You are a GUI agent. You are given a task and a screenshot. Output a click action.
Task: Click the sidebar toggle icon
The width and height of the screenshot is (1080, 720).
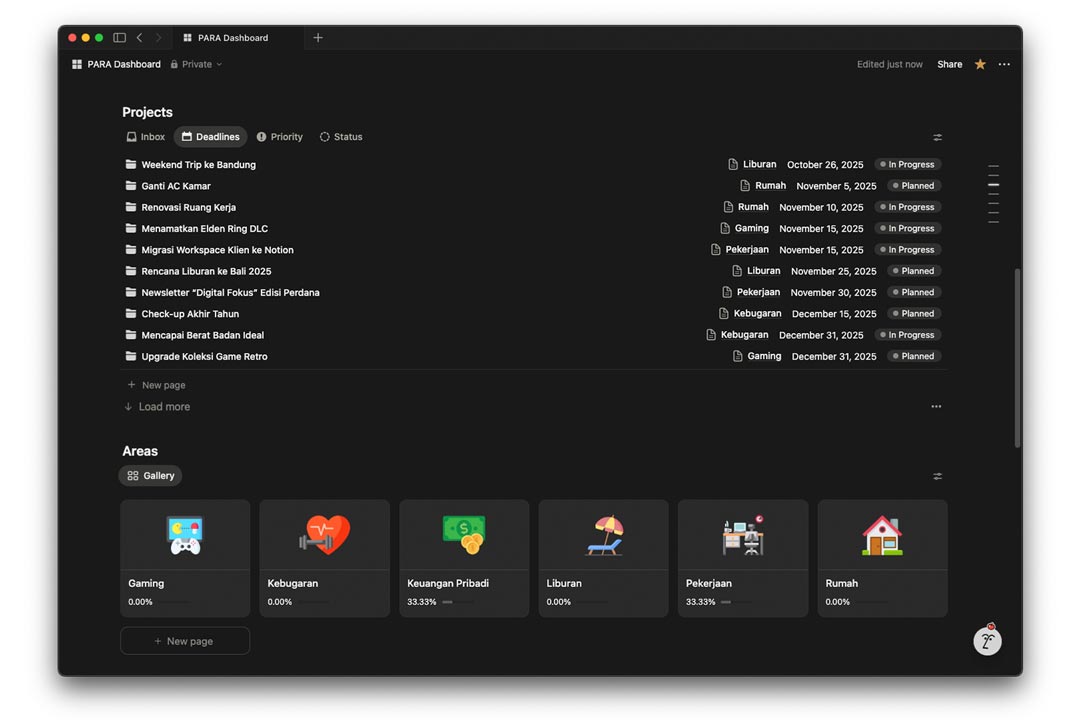tap(119, 38)
